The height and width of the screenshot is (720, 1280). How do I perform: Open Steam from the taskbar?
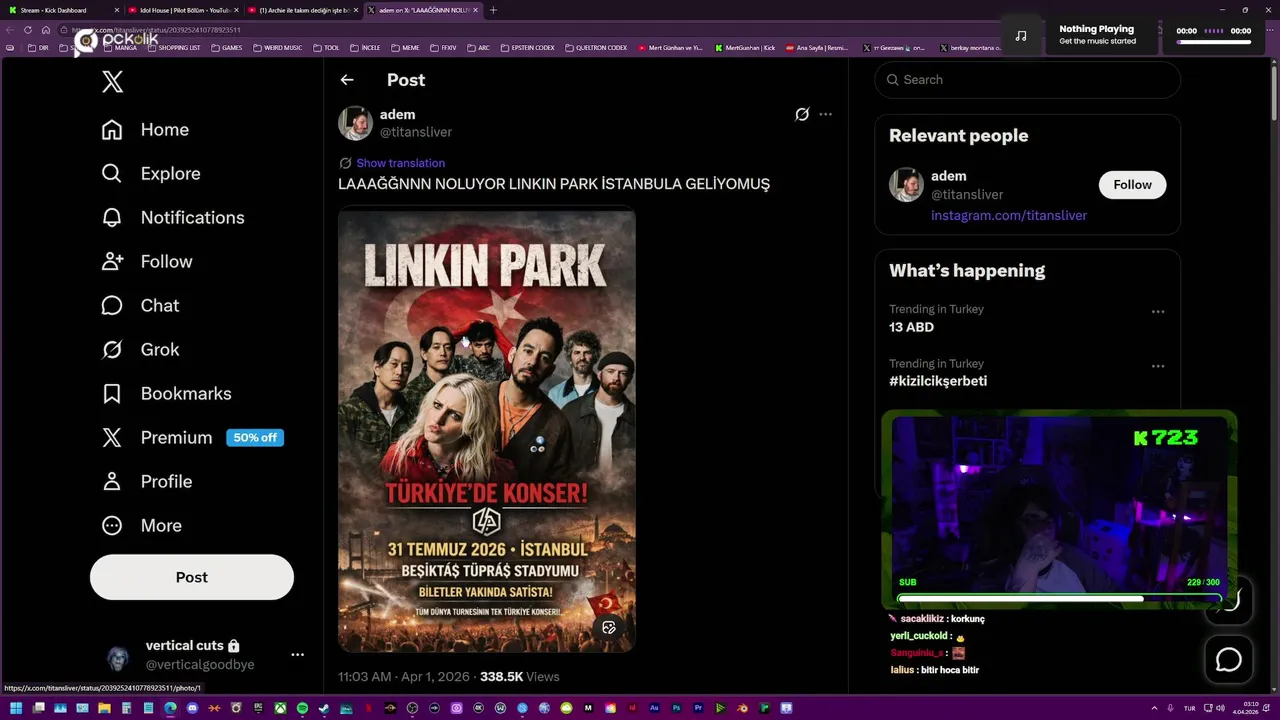click(324, 708)
